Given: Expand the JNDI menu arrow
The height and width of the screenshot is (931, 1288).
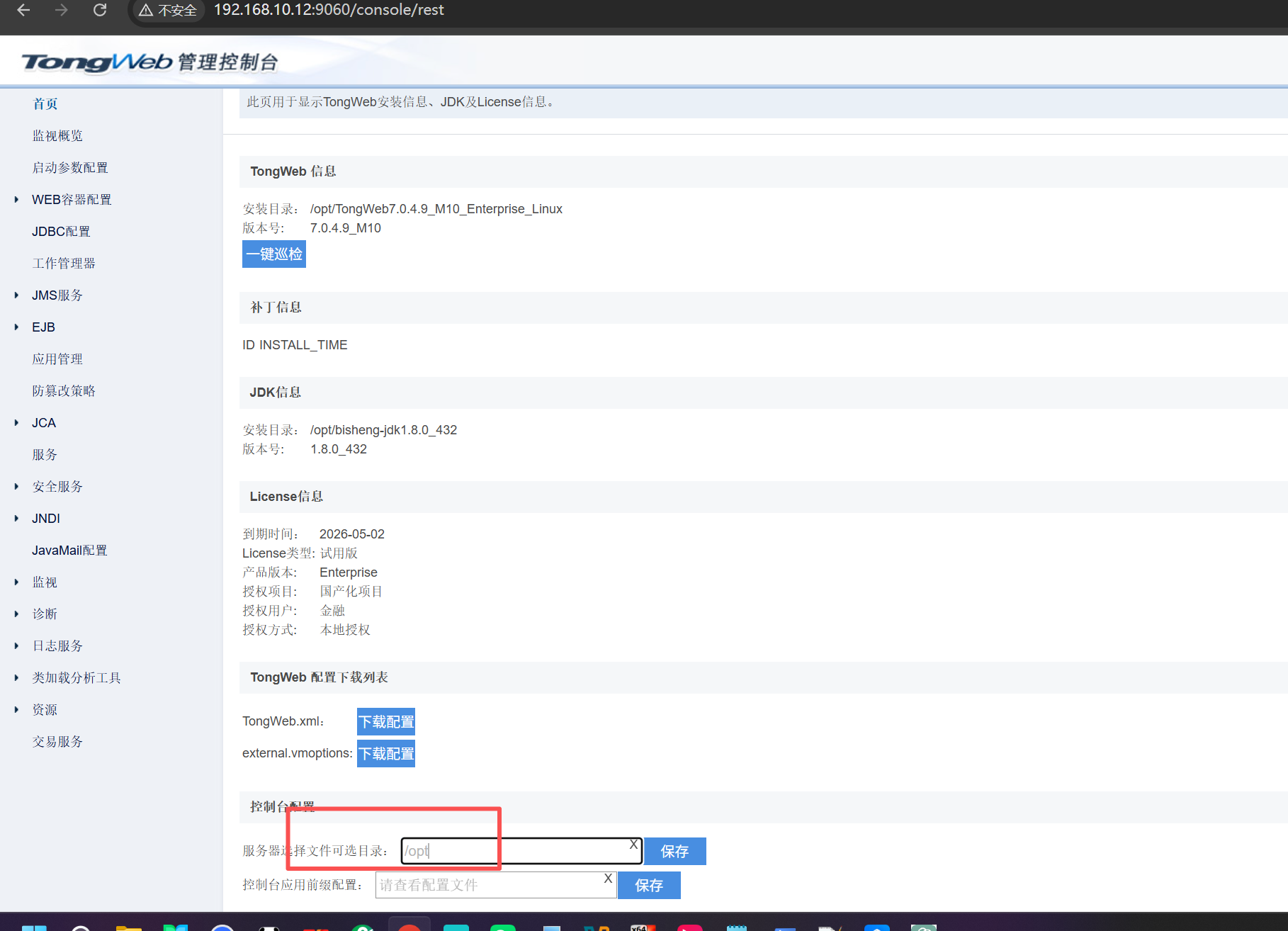Looking at the screenshot, I should (x=16, y=519).
